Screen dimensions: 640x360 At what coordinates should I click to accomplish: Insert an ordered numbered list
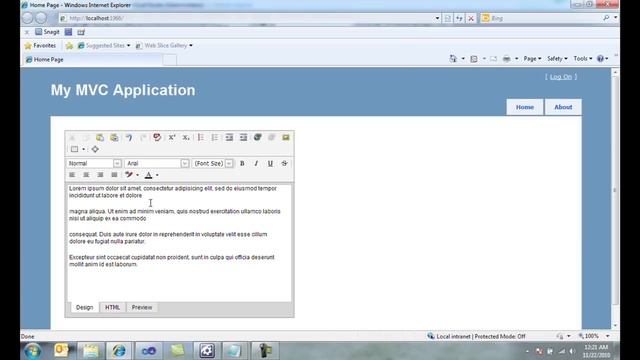(200, 138)
